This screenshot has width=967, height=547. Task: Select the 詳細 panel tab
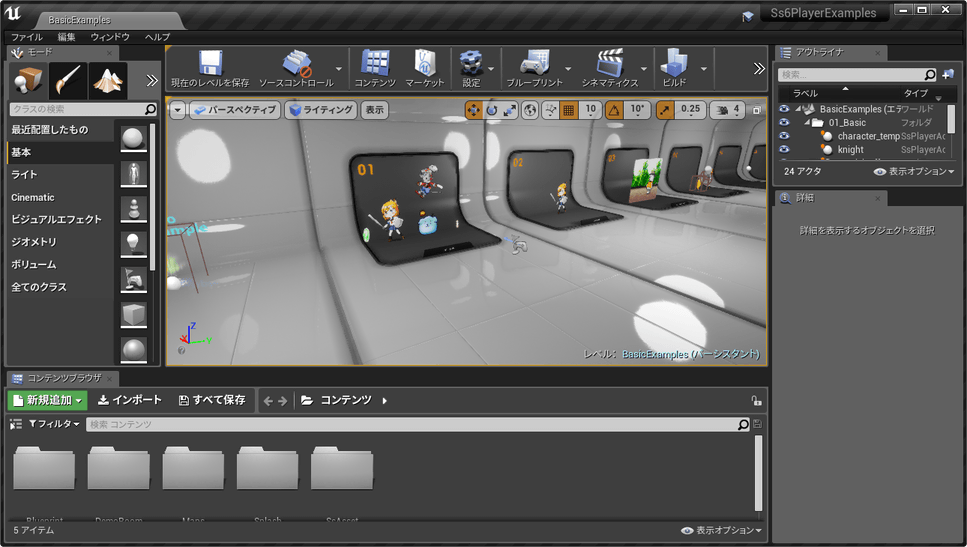(x=830, y=198)
